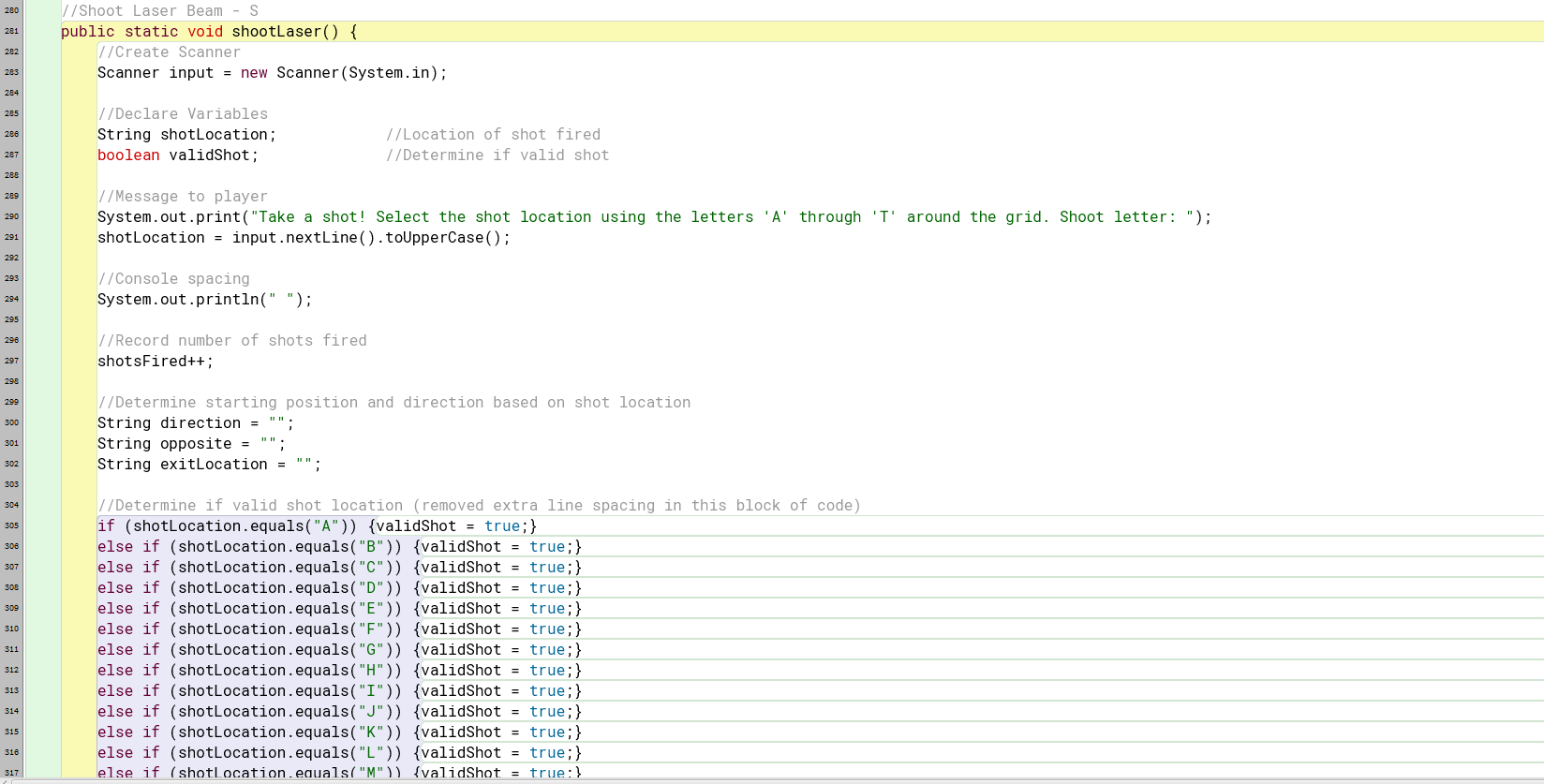Click the else-if line checking "L"
This screenshot has width=1544, height=784.
coord(340,753)
